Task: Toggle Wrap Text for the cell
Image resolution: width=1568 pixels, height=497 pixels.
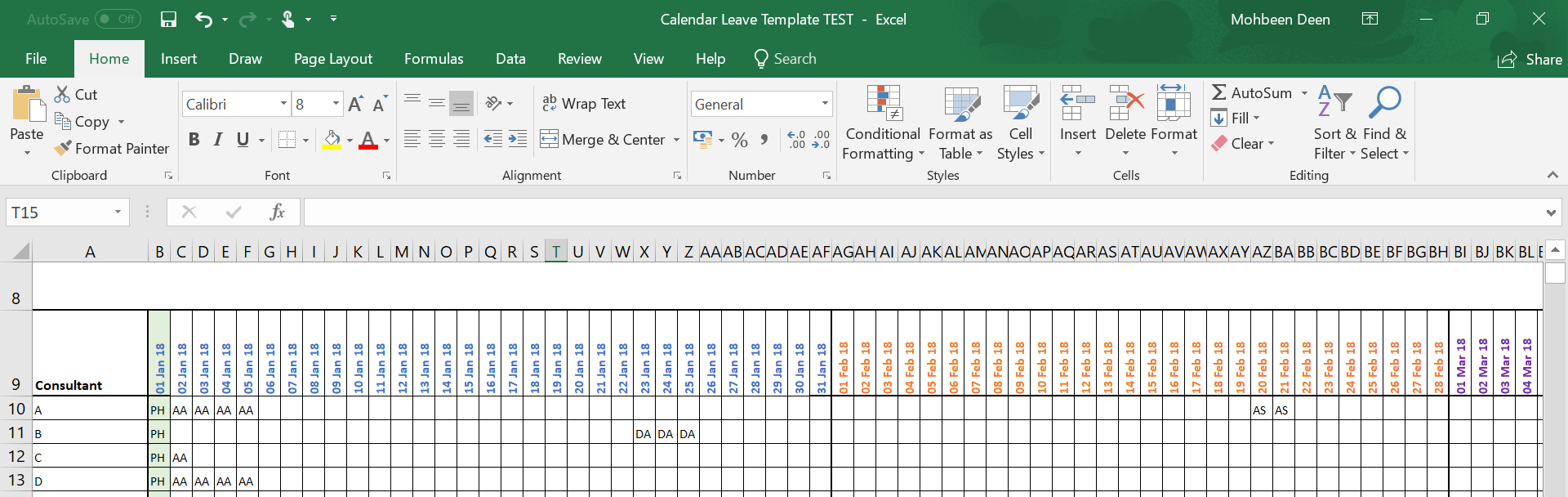Action: (x=584, y=104)
